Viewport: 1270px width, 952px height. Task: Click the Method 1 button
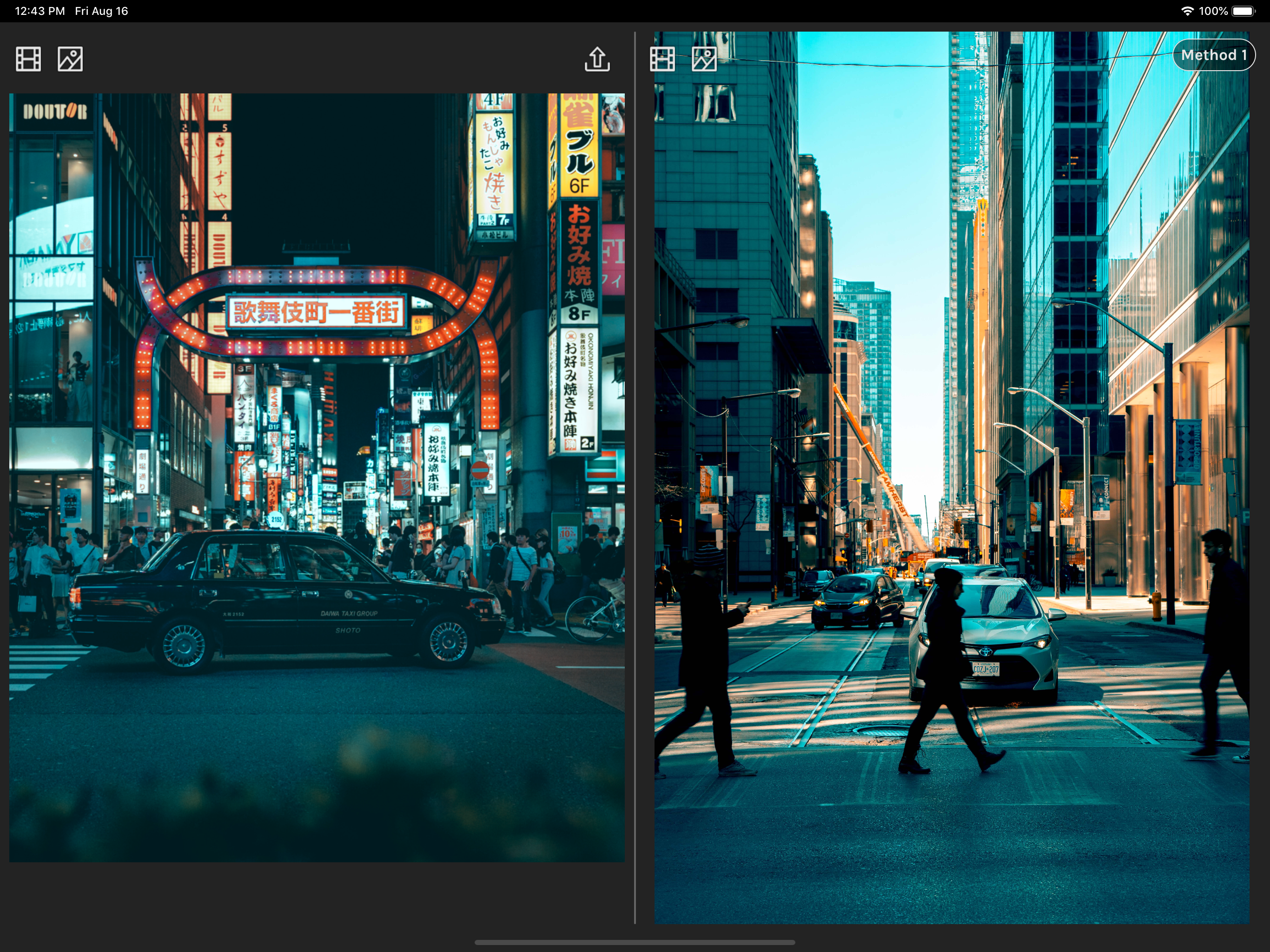click(x=1213, y=55)
